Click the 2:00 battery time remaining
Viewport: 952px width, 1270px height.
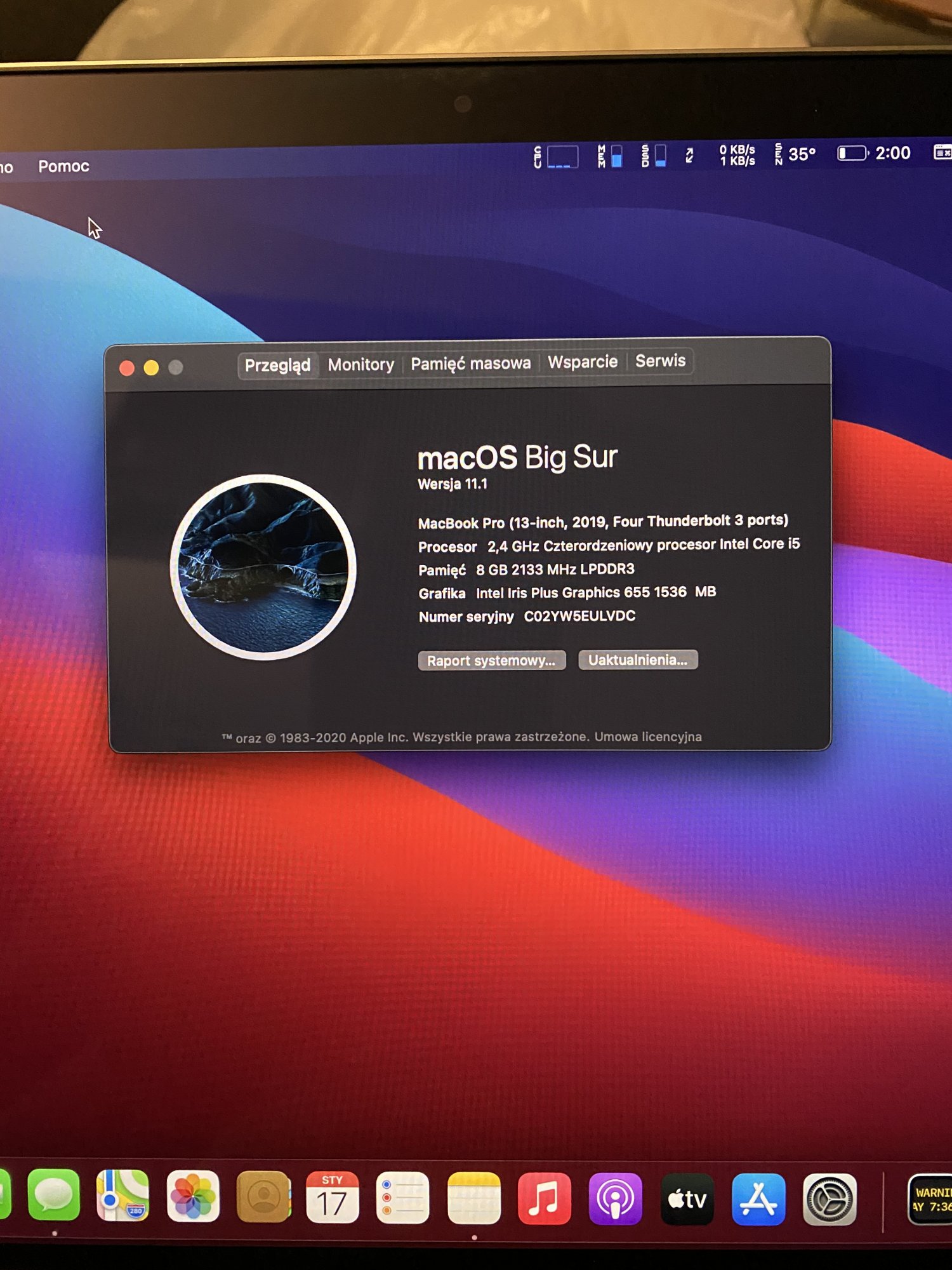[893, 153]
